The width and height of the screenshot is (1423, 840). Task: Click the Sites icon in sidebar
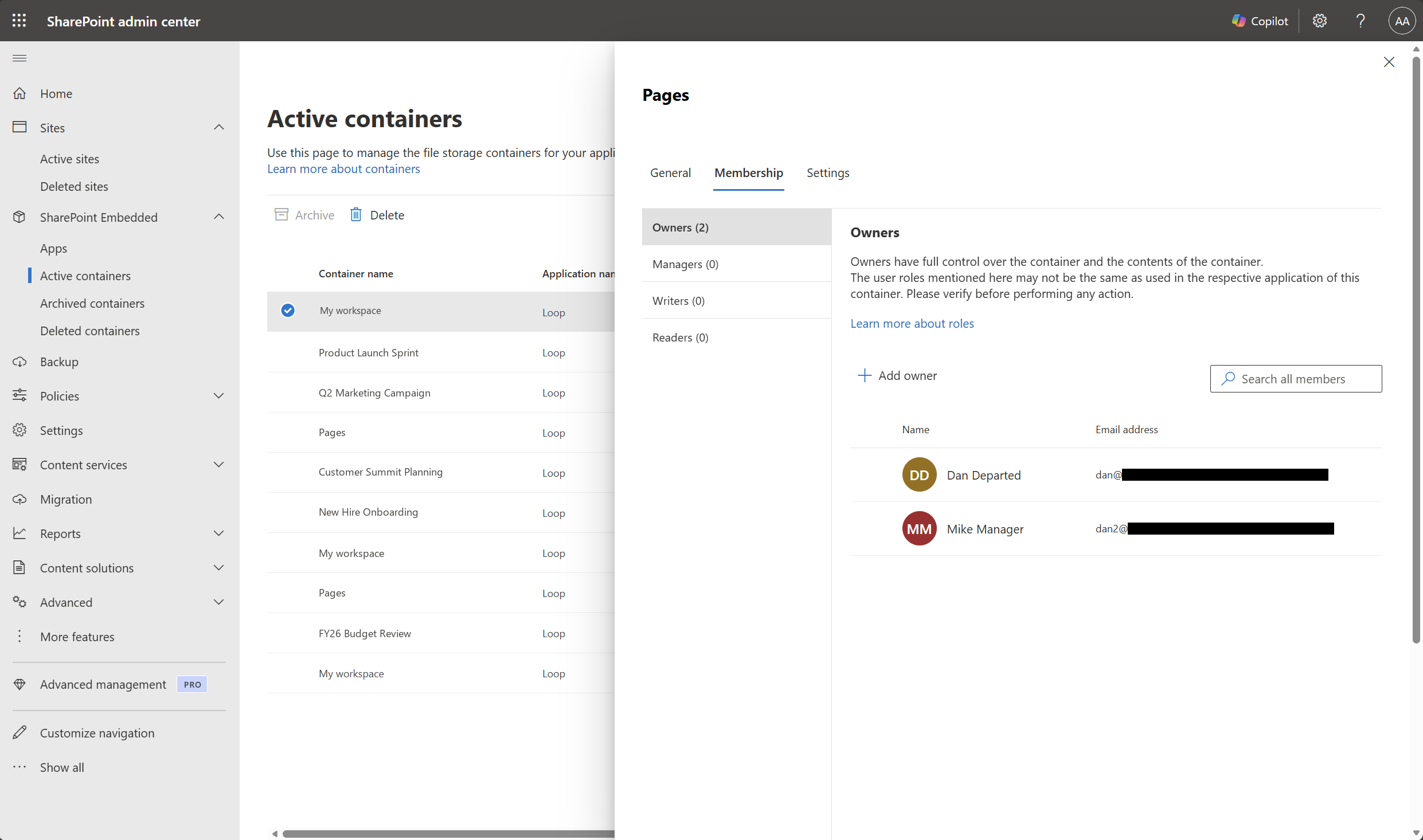[19, 127]
